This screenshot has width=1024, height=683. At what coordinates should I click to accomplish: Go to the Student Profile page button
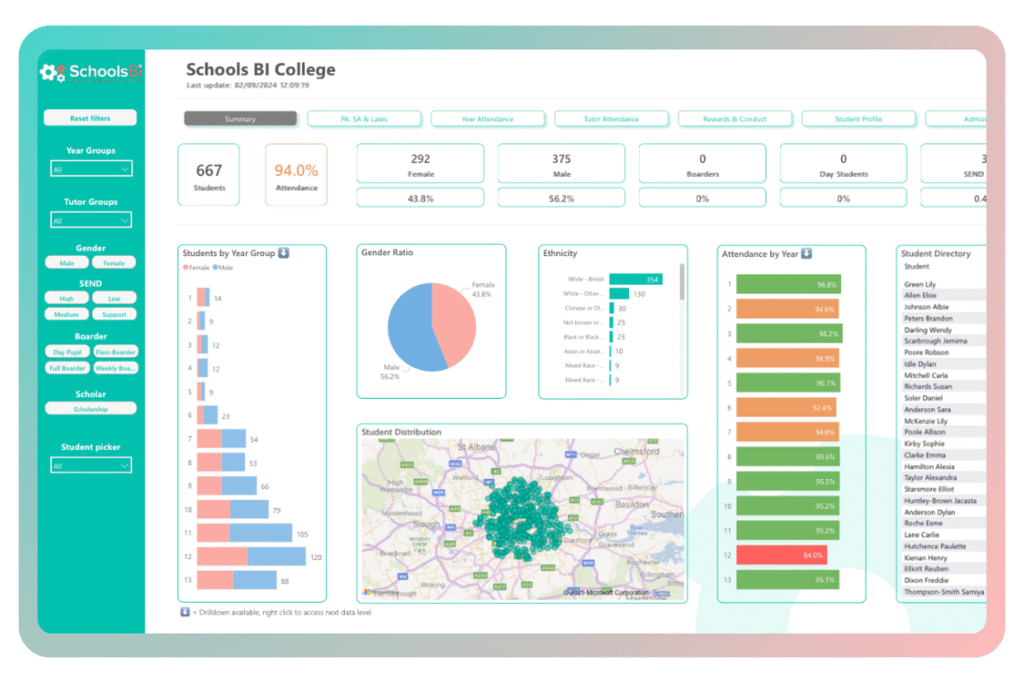point(858,119)
